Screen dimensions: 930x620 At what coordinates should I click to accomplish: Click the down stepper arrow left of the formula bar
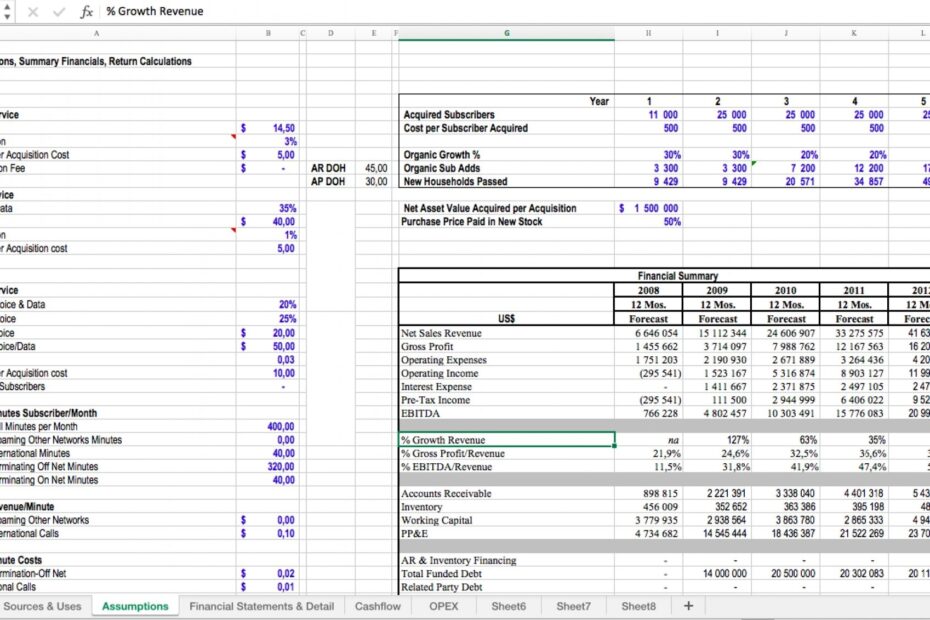pyautogui.click(x=7, y=16)
